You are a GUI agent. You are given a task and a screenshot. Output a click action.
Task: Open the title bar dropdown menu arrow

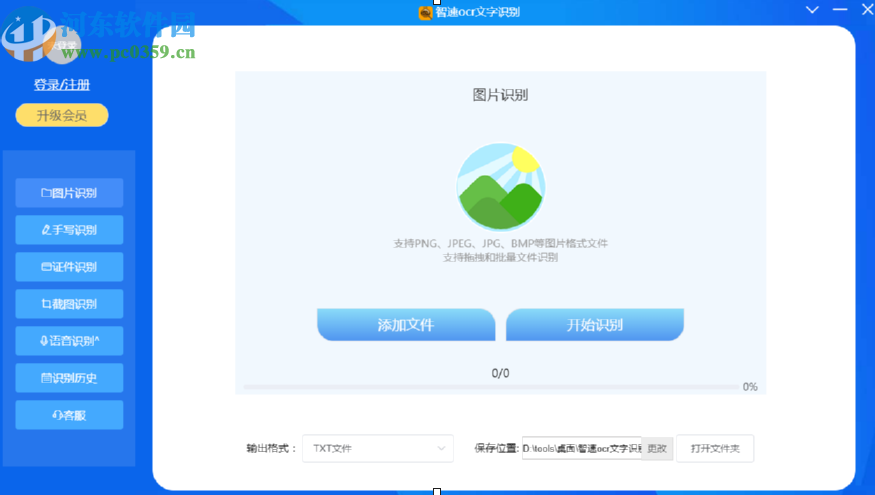click(x=812, y=10)
